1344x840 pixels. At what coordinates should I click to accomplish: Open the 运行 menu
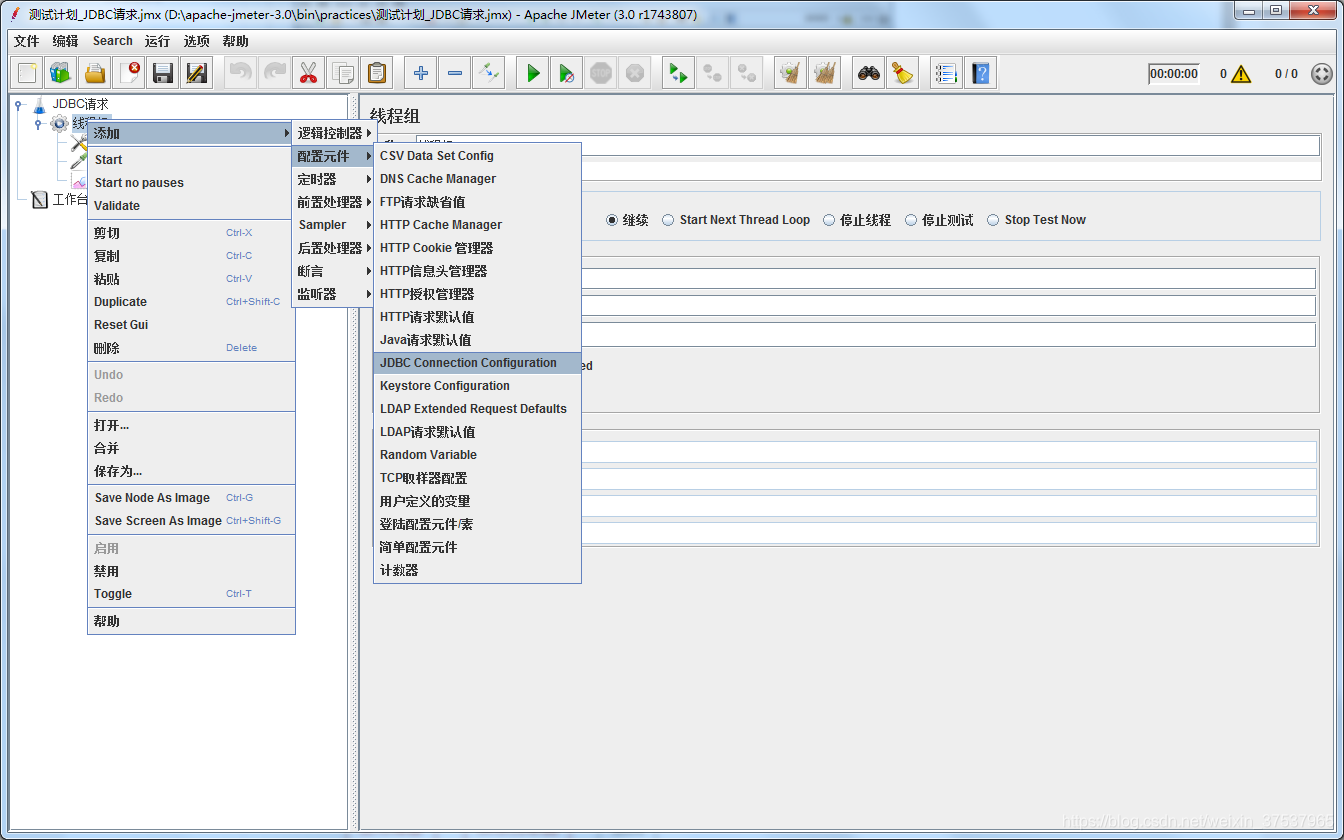pos(157,41)
